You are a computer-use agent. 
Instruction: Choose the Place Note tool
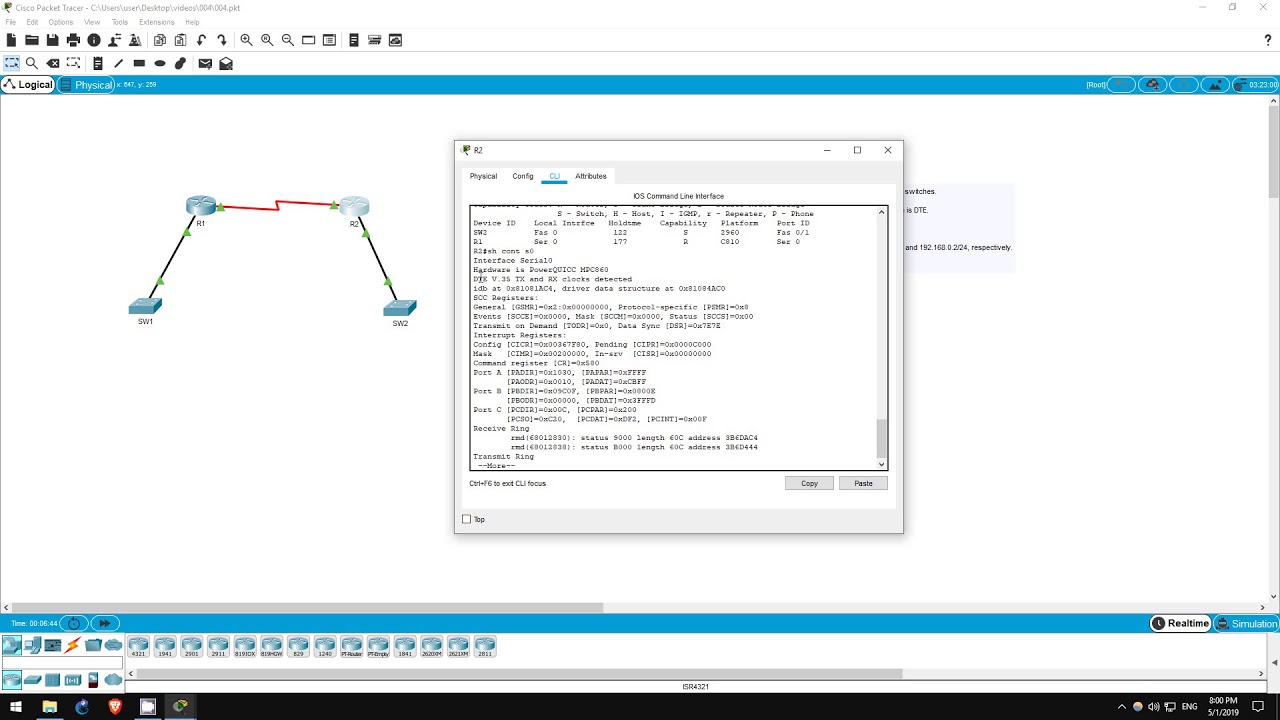point(98,63)
